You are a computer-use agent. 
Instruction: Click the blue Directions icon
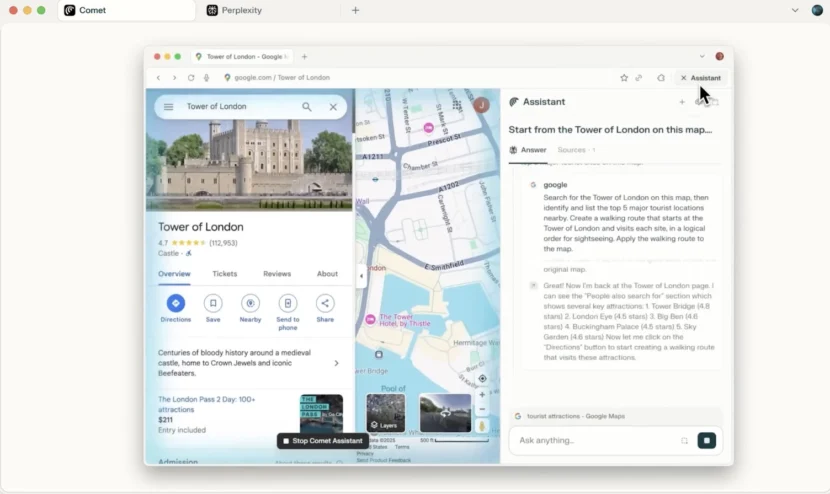[175, 303]
